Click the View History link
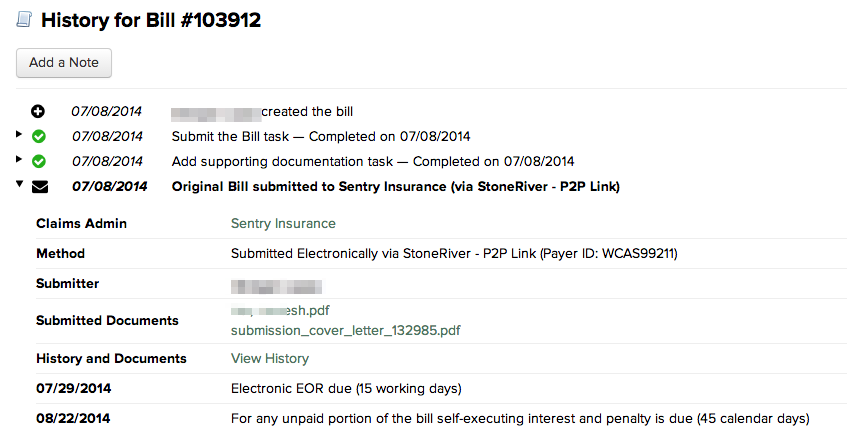Image resolution: width=847 pixels, height=441 pixels. click(x=270, y=358)
